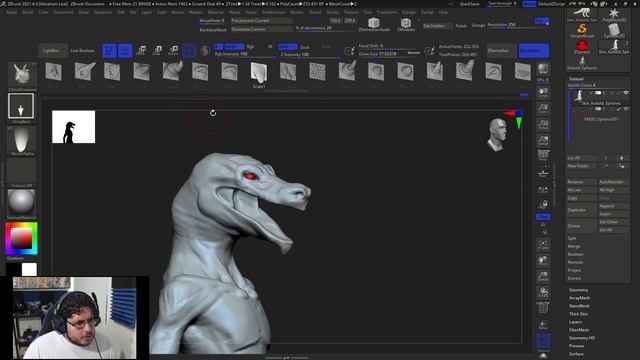Open the Help menu
640x360 pixels.
[x=443, y=12]
